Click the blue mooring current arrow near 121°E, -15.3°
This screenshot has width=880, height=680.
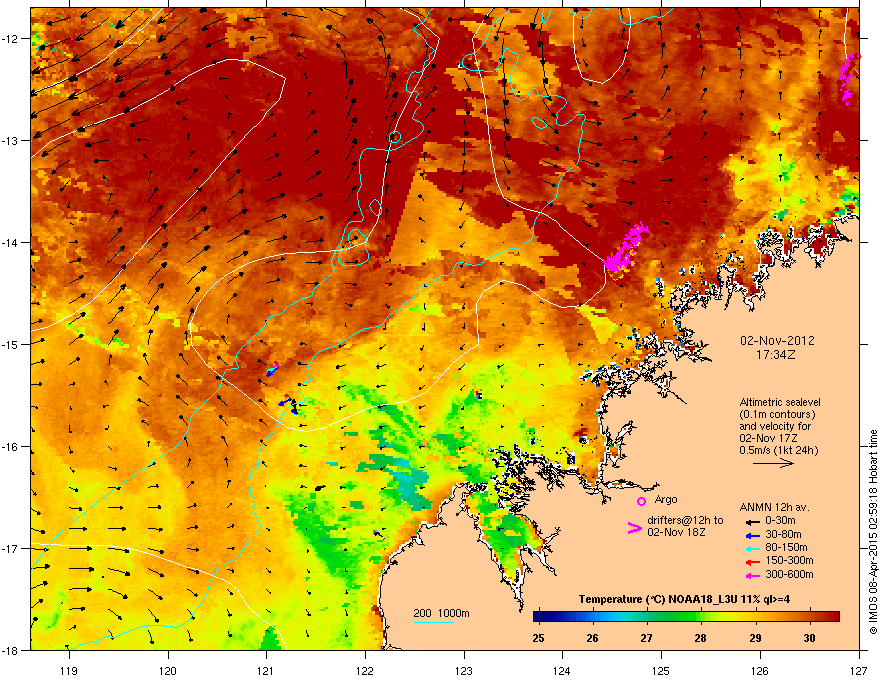[x=272, y=370]
